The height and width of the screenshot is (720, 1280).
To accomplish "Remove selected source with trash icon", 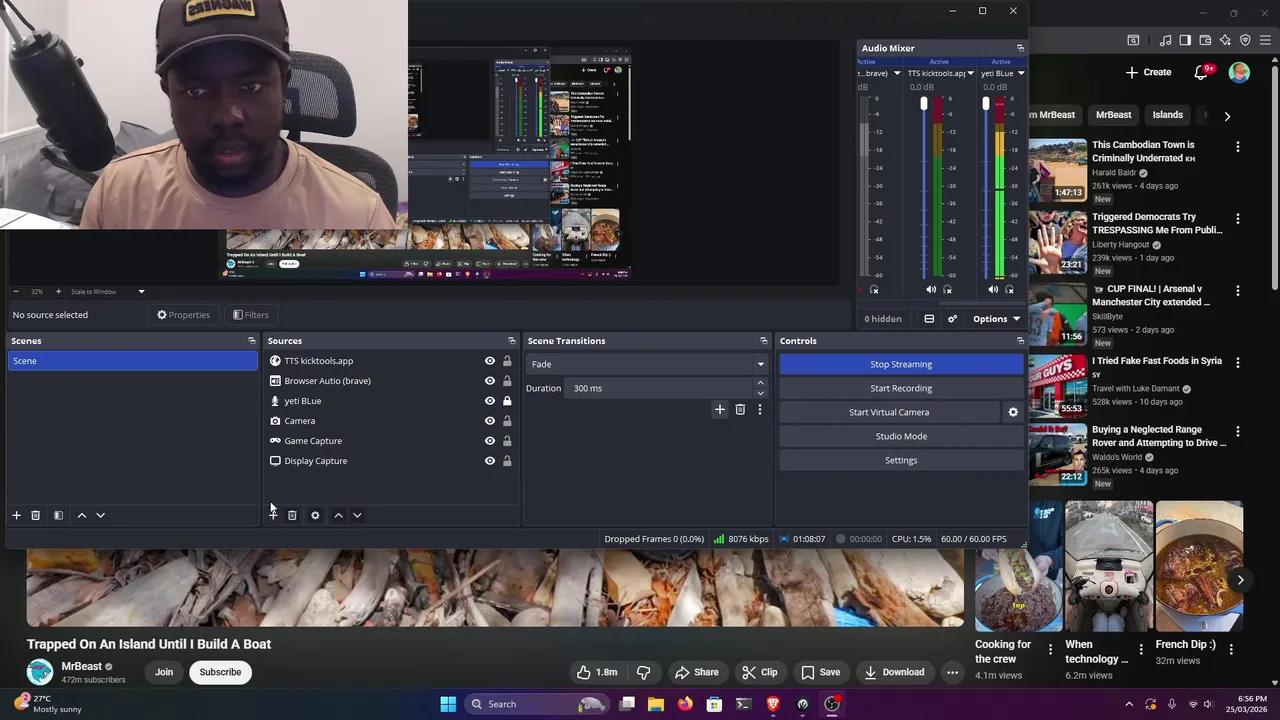I will pyautogui.click(x=292, y=515).
